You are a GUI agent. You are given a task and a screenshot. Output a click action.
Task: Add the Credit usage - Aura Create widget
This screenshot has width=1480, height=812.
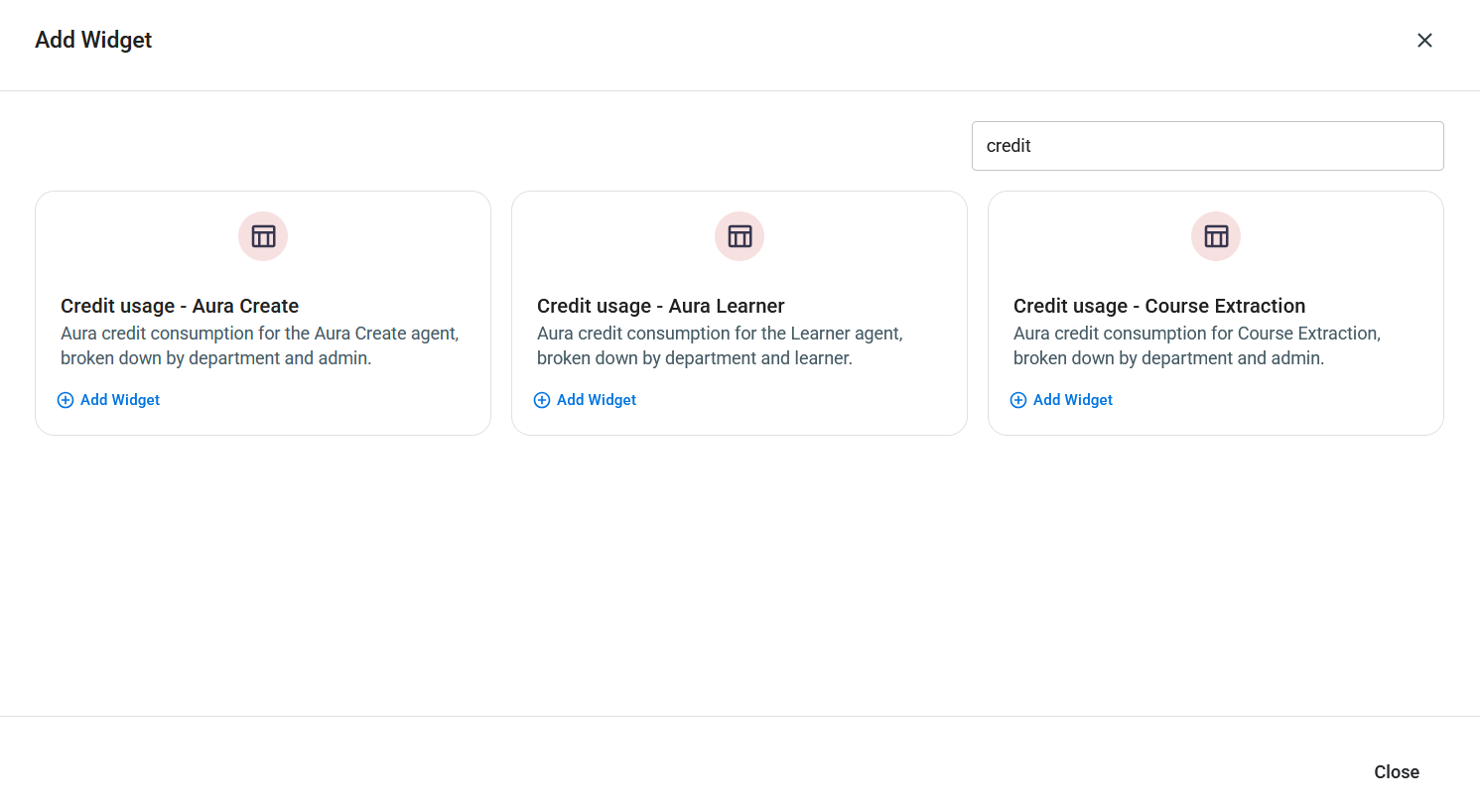(x=109, y=400)
